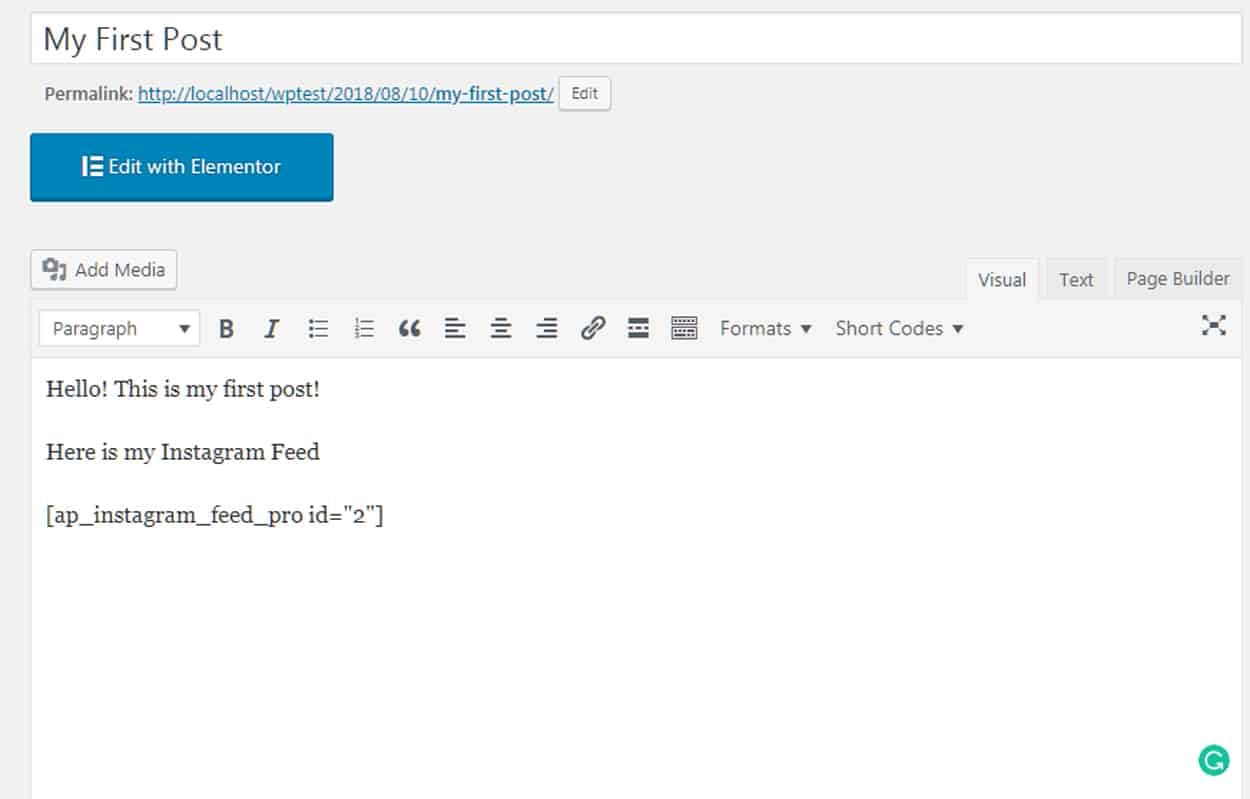Image resolution: width=1250 pixels, height=799 pixels.
Task: Open the my-first-post permalink URL
Action: pyautogui.click(x=346, y=94)
